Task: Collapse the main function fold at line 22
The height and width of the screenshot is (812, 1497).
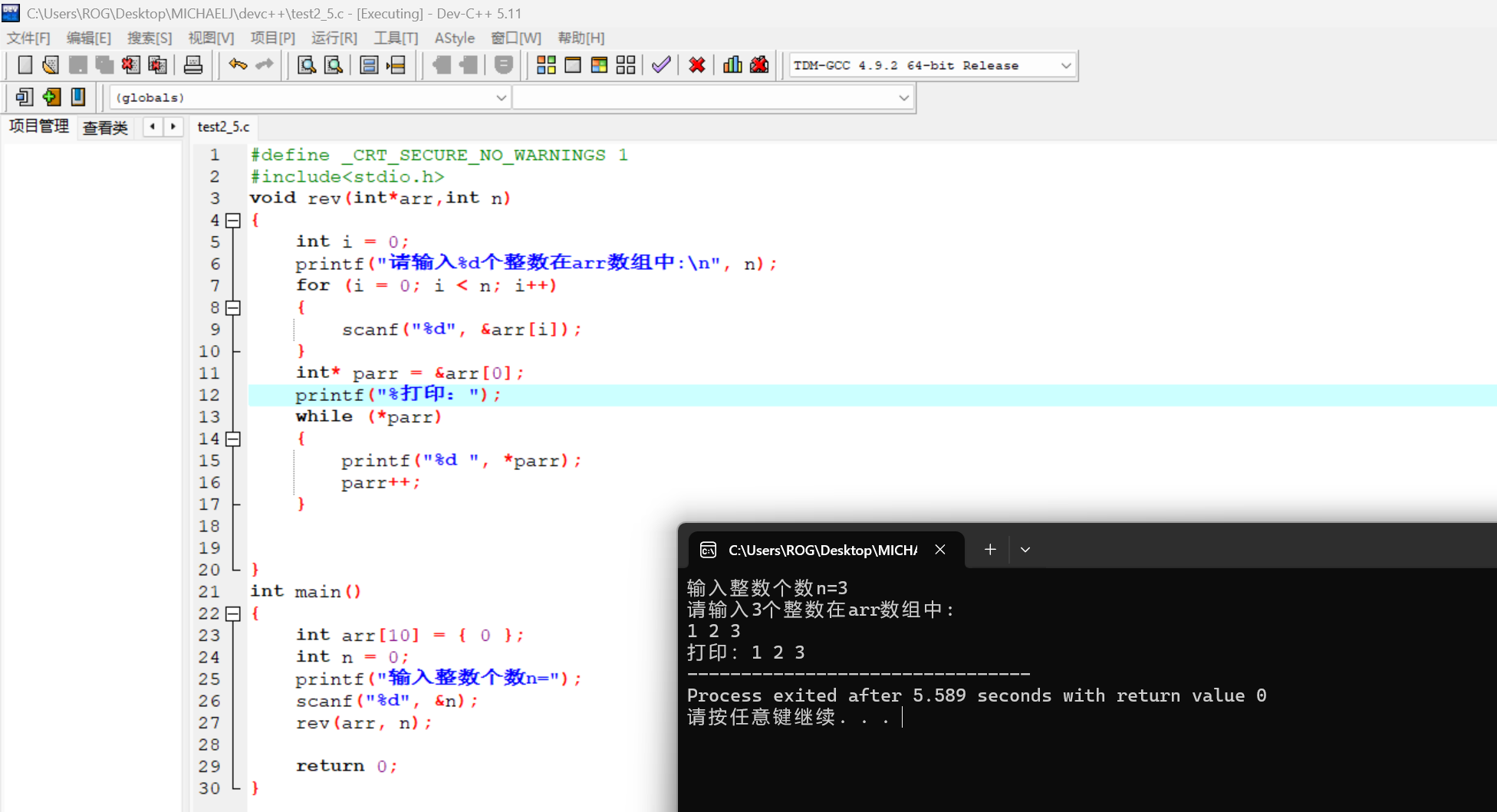Action: [233, 614]
